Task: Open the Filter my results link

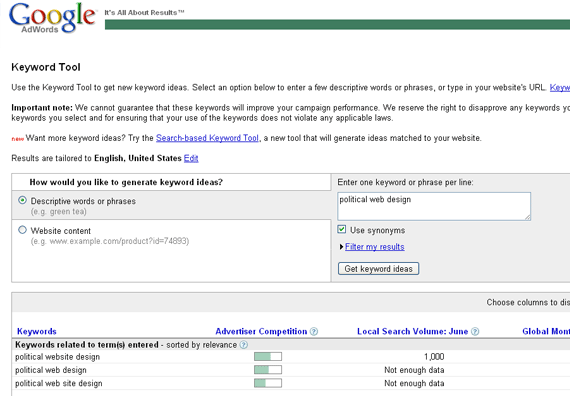Action: click(374, 247)
